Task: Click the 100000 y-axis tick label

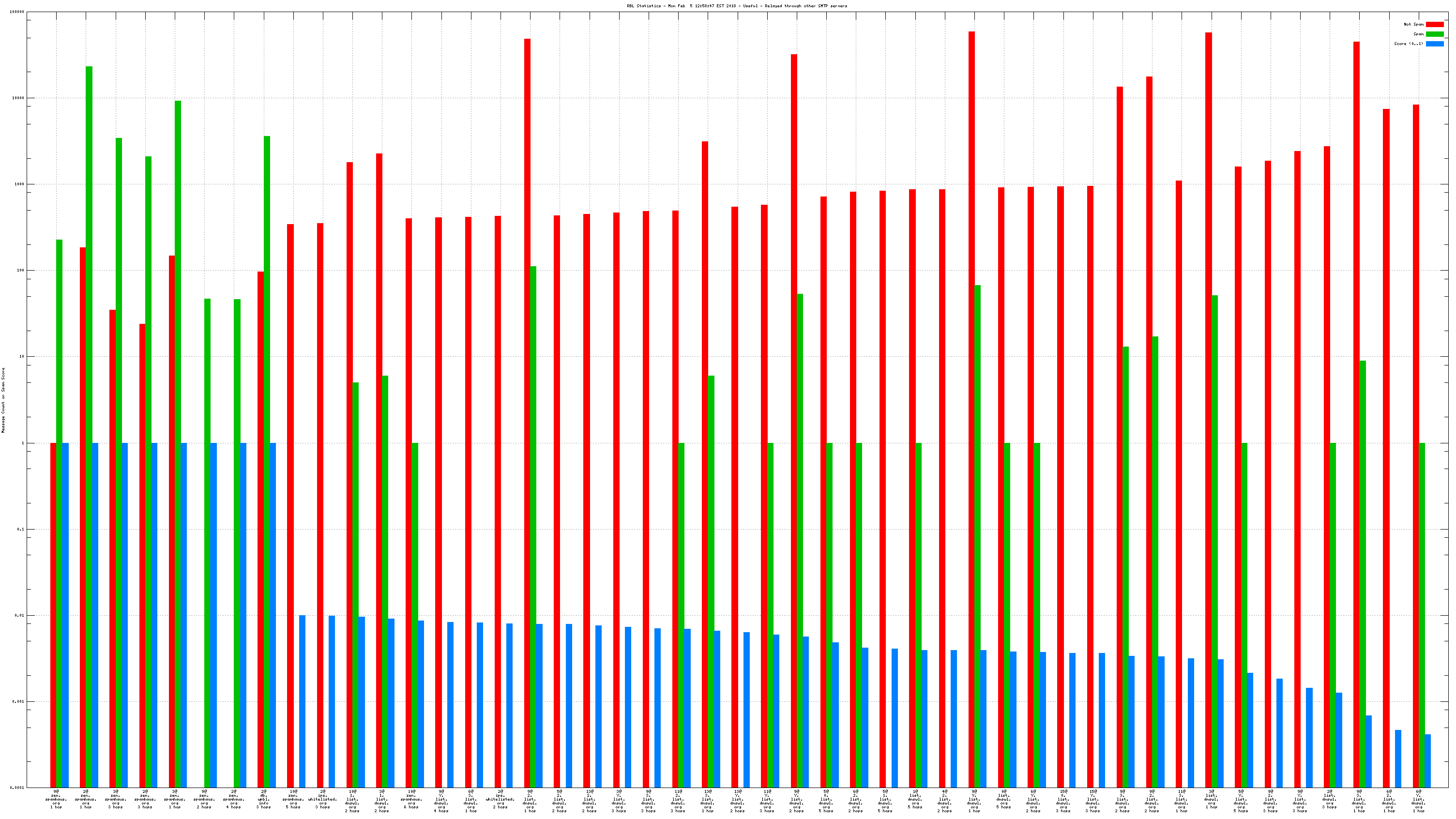Action: pos(17,12)
